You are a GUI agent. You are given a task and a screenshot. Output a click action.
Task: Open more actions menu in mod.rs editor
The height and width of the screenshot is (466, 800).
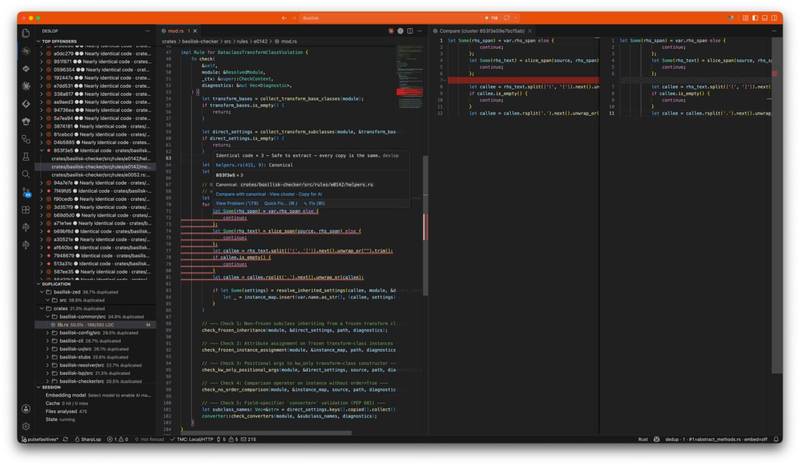[x=420, y=31]
